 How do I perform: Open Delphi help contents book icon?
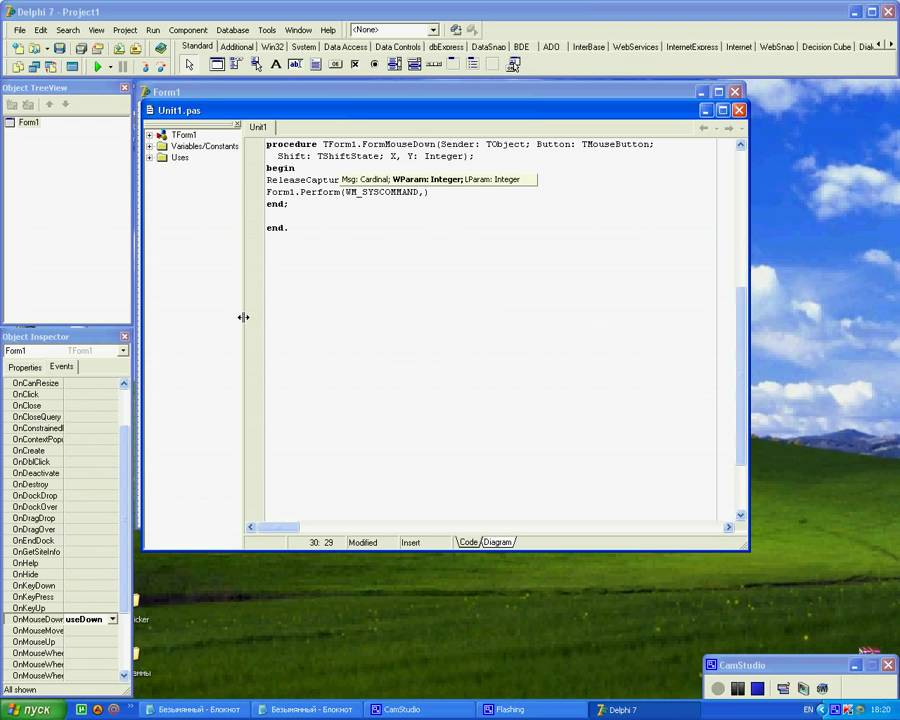[x=161, y=49]
